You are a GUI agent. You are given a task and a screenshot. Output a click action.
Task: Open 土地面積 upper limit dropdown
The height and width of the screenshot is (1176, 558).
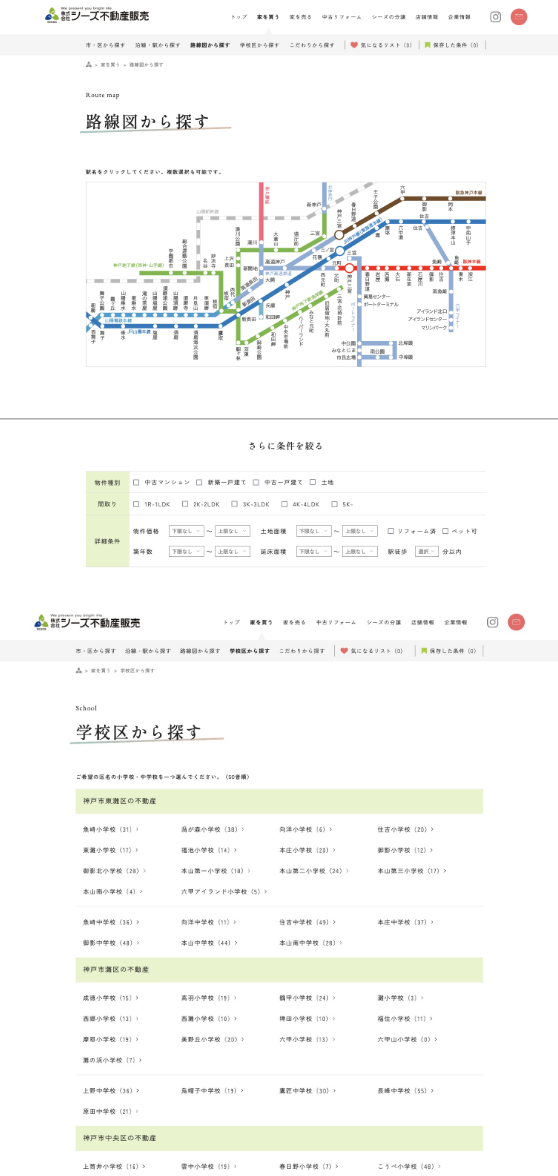(359, 531)
